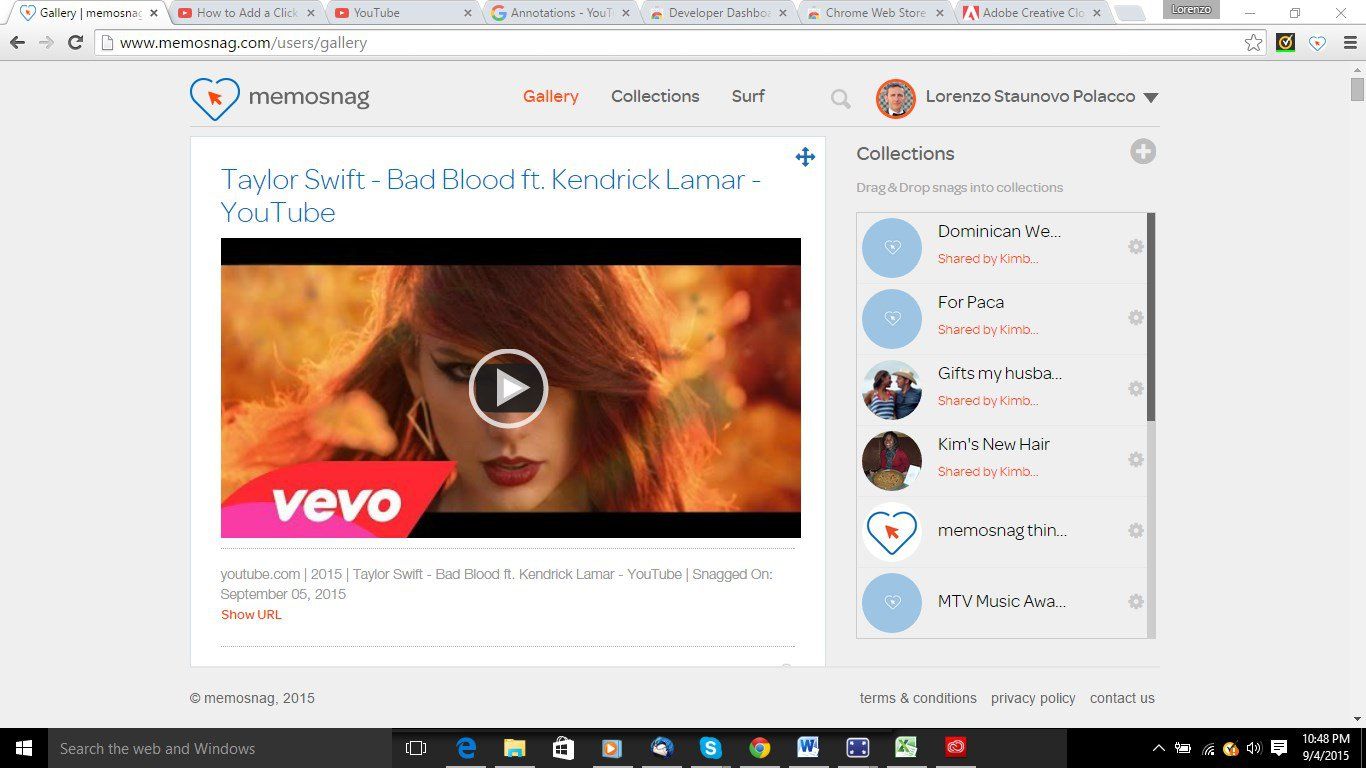Close the Gallery | memosnag browser tab

pyautogui.click(x=153, y=13)
